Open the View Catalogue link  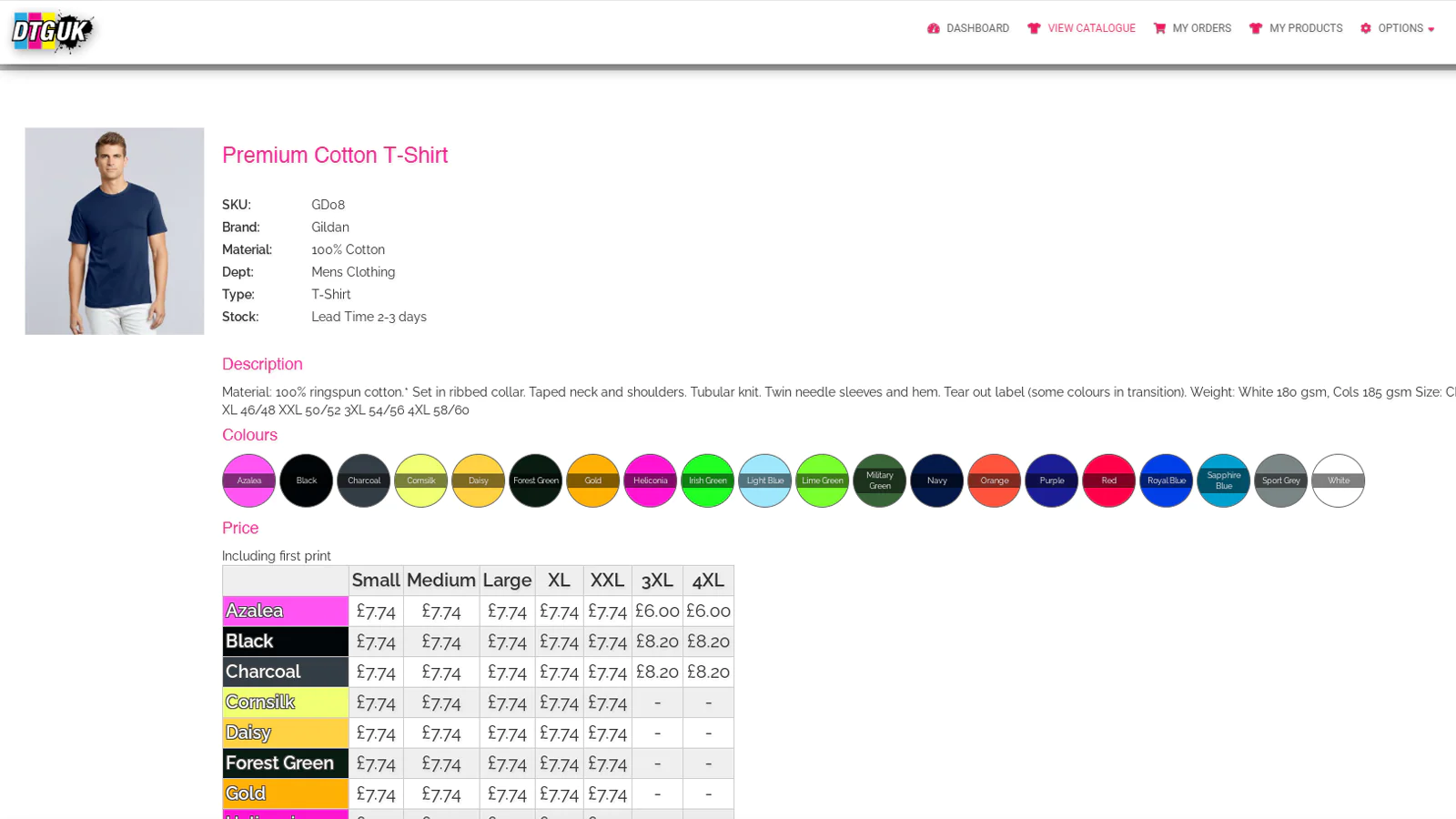tap(1091, 29)
